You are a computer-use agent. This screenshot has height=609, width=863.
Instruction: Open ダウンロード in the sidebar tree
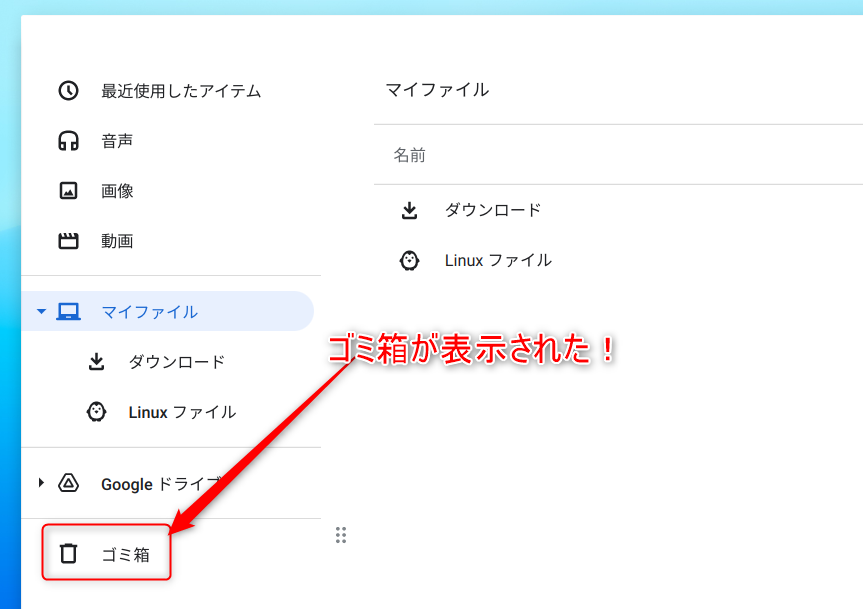177,361
